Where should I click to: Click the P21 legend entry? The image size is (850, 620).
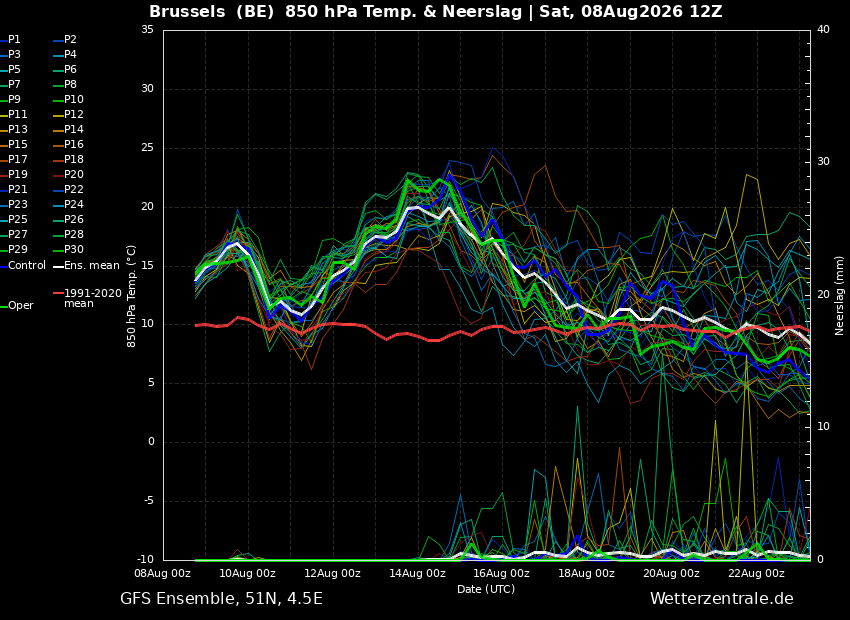point(14,190)
